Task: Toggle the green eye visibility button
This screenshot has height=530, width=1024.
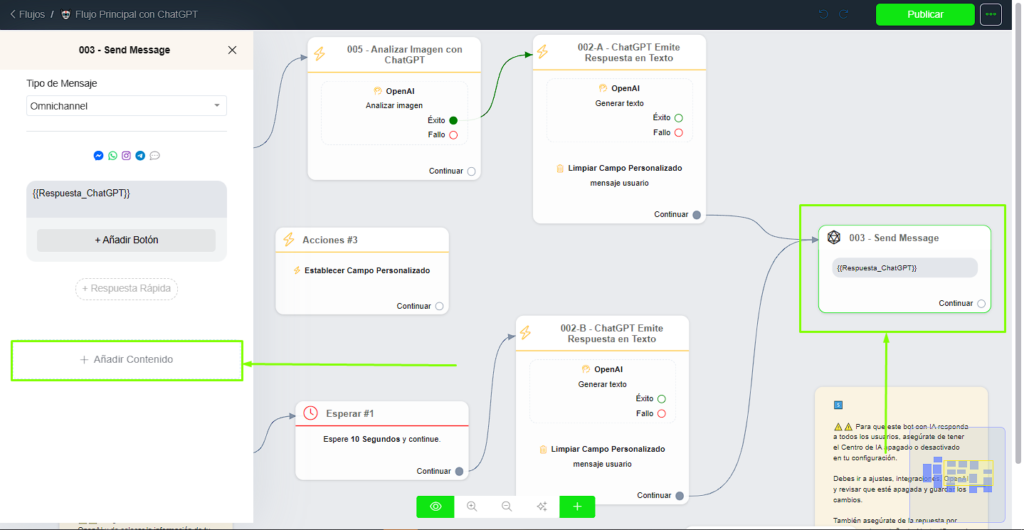Action: 435,507
